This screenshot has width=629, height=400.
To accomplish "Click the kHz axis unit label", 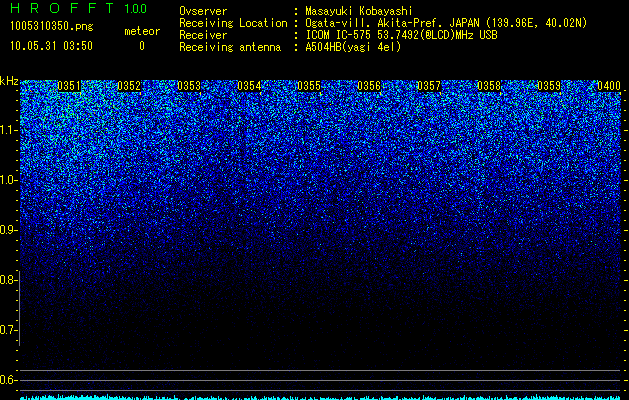I will [x=9, y=81].
